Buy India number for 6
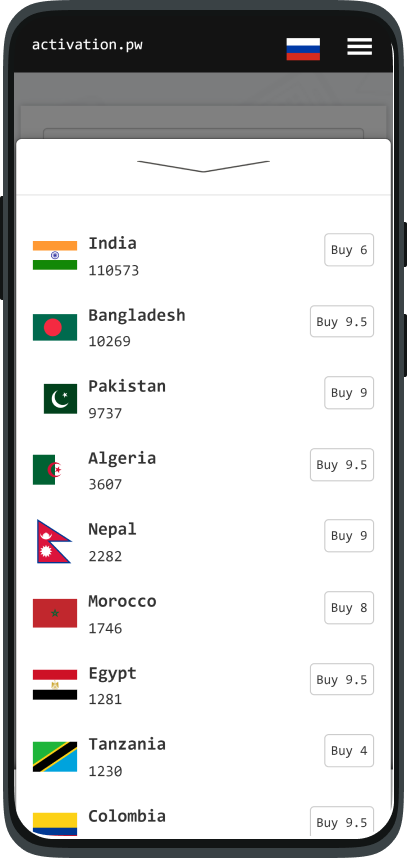Screen dimensions: 407x858 click(349, 250)
